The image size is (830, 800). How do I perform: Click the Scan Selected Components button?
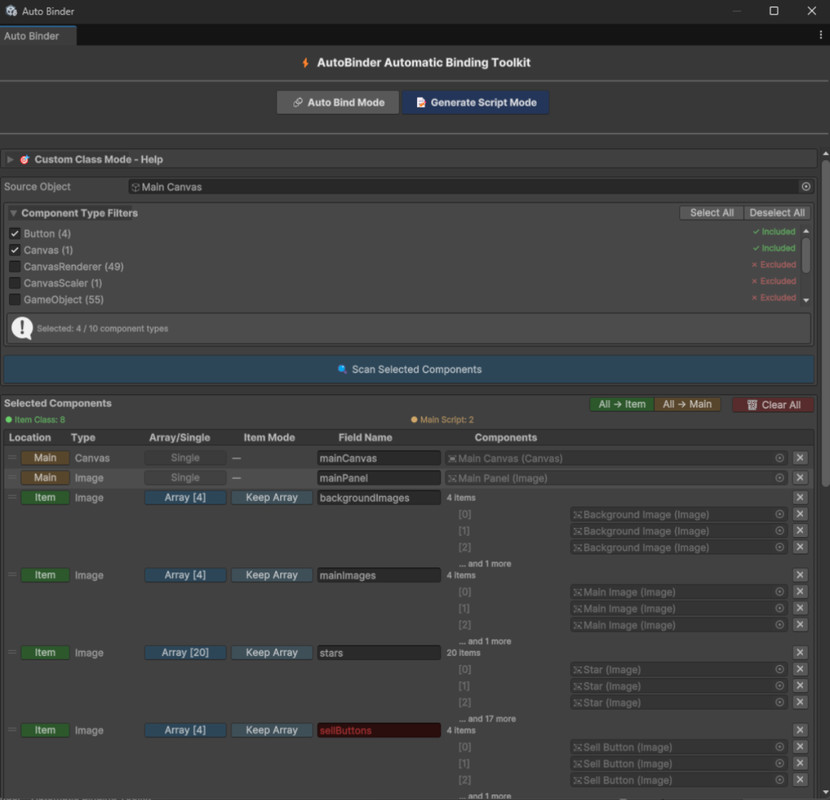coord(409,370)
